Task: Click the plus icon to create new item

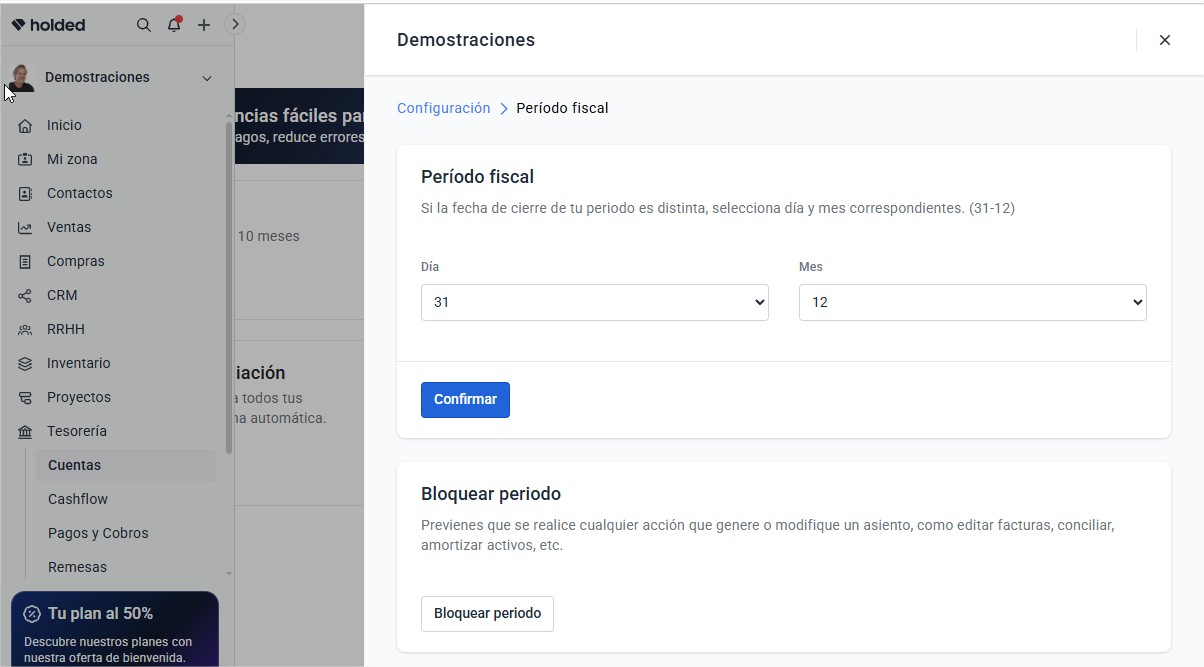Action: (204, 25)
